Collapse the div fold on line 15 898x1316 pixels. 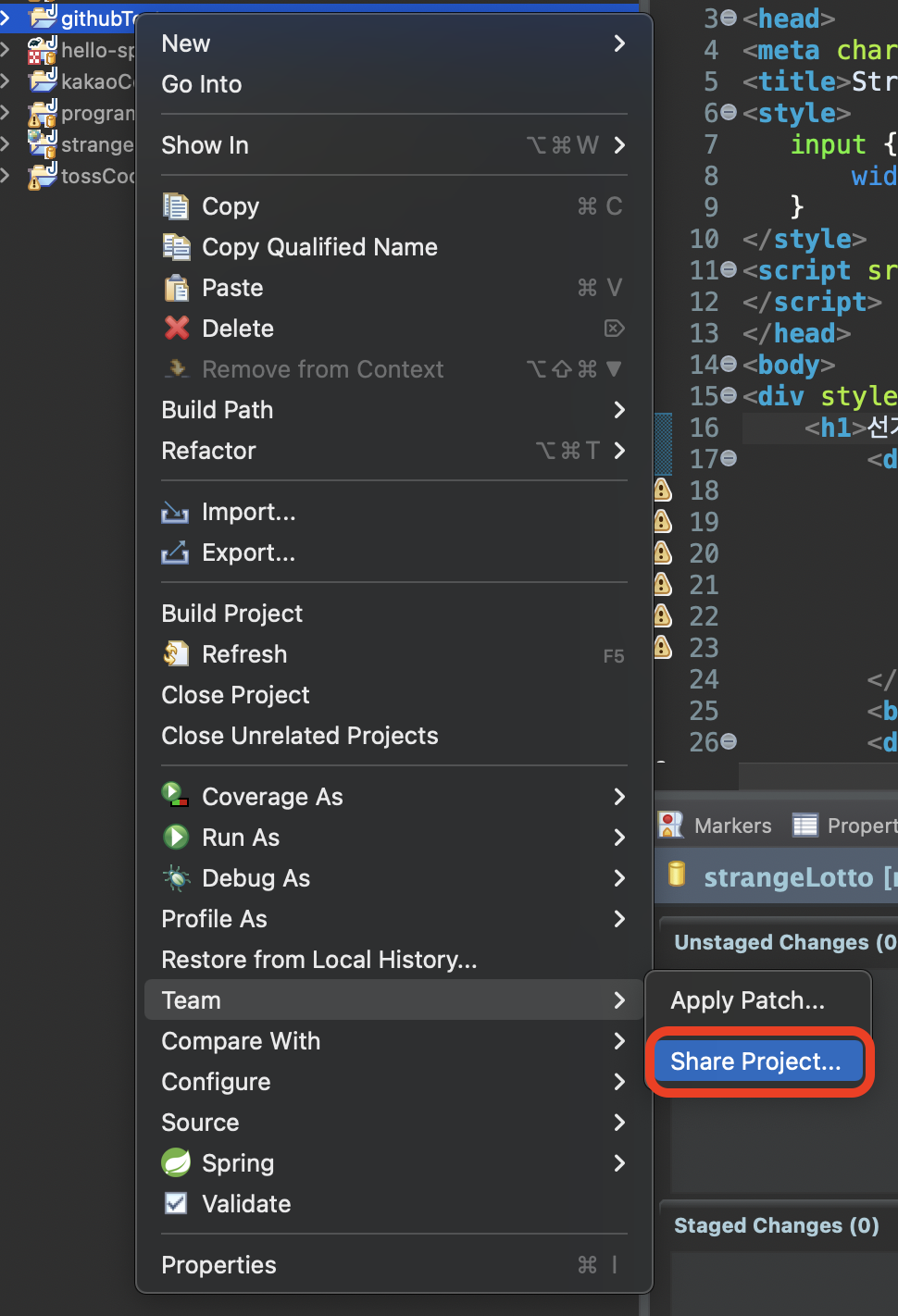(x=729, y=396)
